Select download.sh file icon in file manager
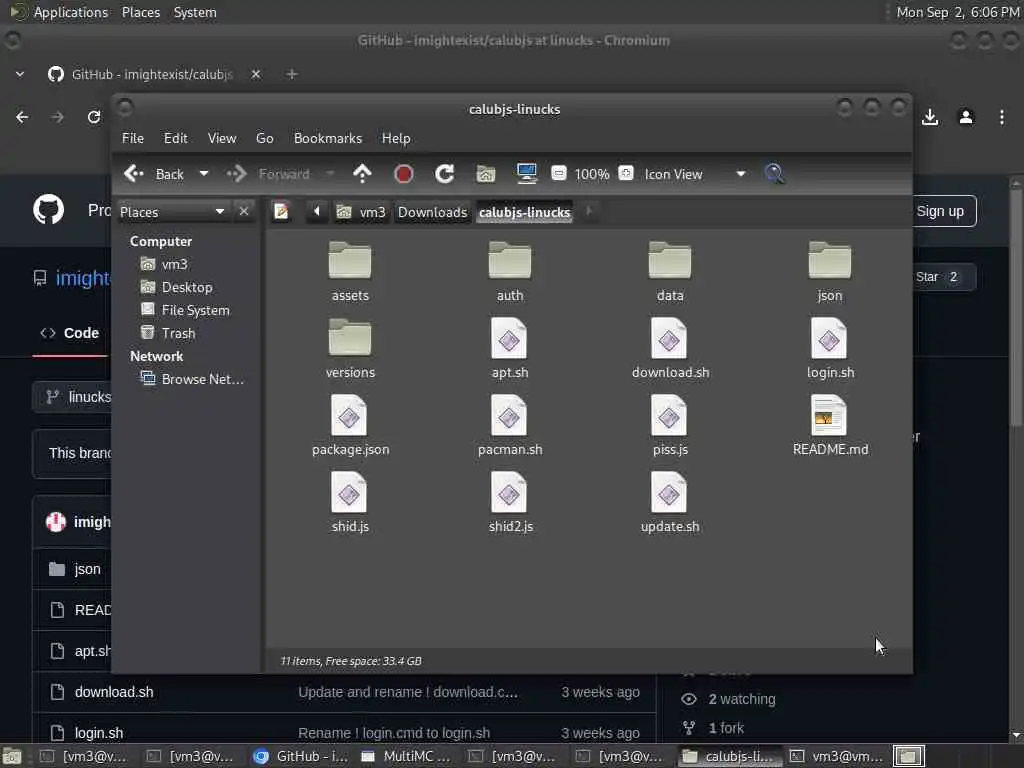This screenshot has height=768, width=1024. coord(669,338)
